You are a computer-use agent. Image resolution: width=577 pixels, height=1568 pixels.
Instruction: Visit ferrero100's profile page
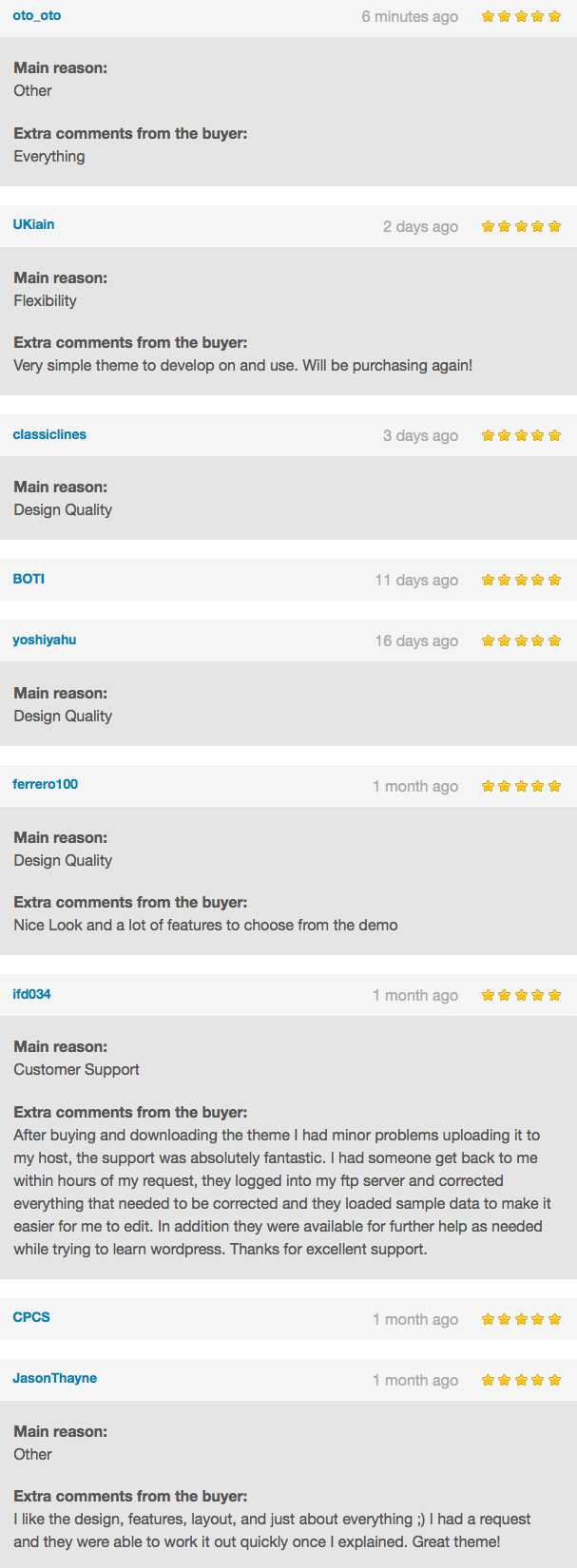[44, 785]
